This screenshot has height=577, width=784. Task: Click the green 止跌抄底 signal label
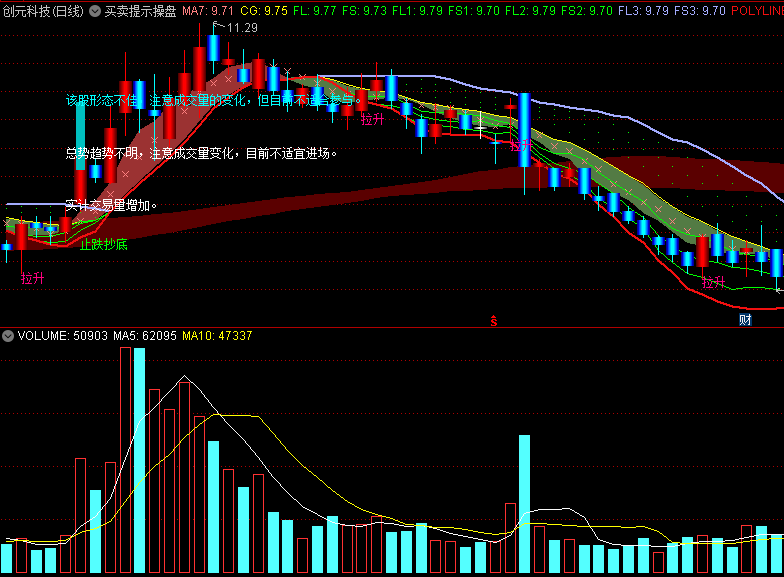tap(104, 244)
